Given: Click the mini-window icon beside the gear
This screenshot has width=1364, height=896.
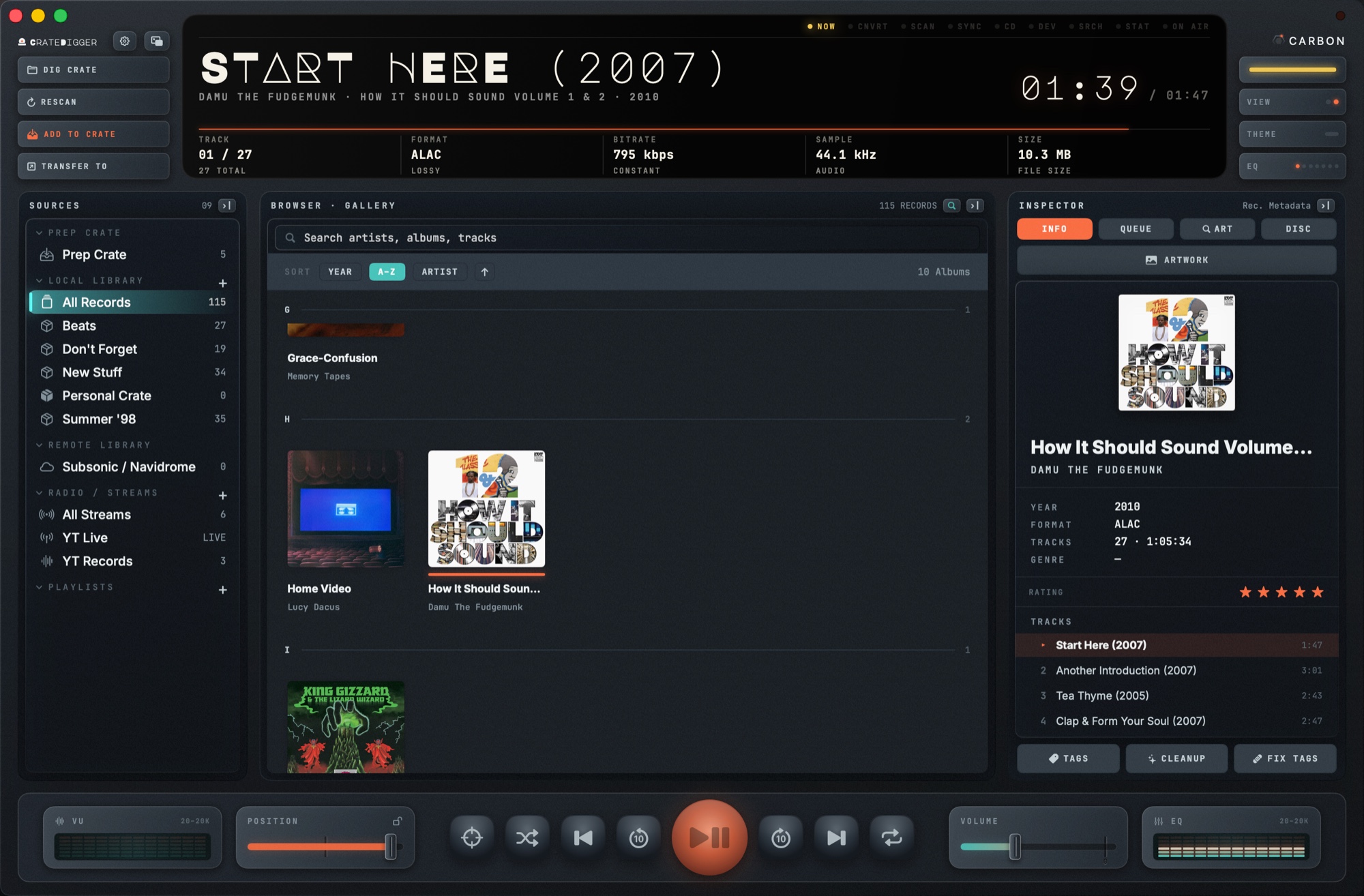Looking at the screenshot, I should (157, 41).
